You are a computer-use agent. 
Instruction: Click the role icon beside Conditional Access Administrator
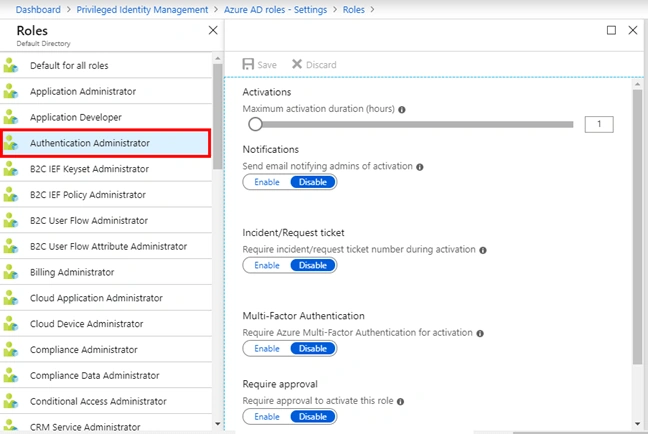click(11, 401)
